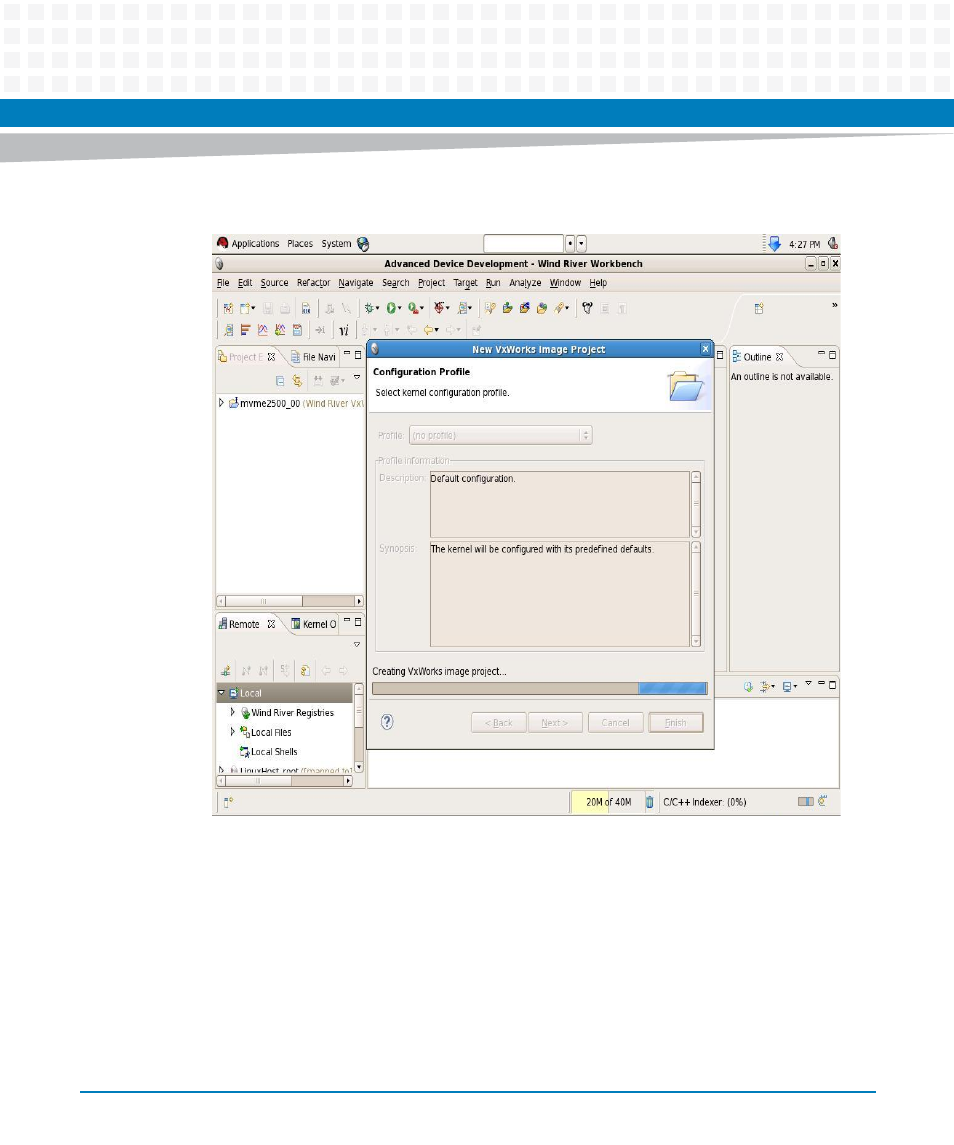The height and width of the screenshot is (1145, 954).
Task: Click the Local Files folder icon
Action: 245,732
